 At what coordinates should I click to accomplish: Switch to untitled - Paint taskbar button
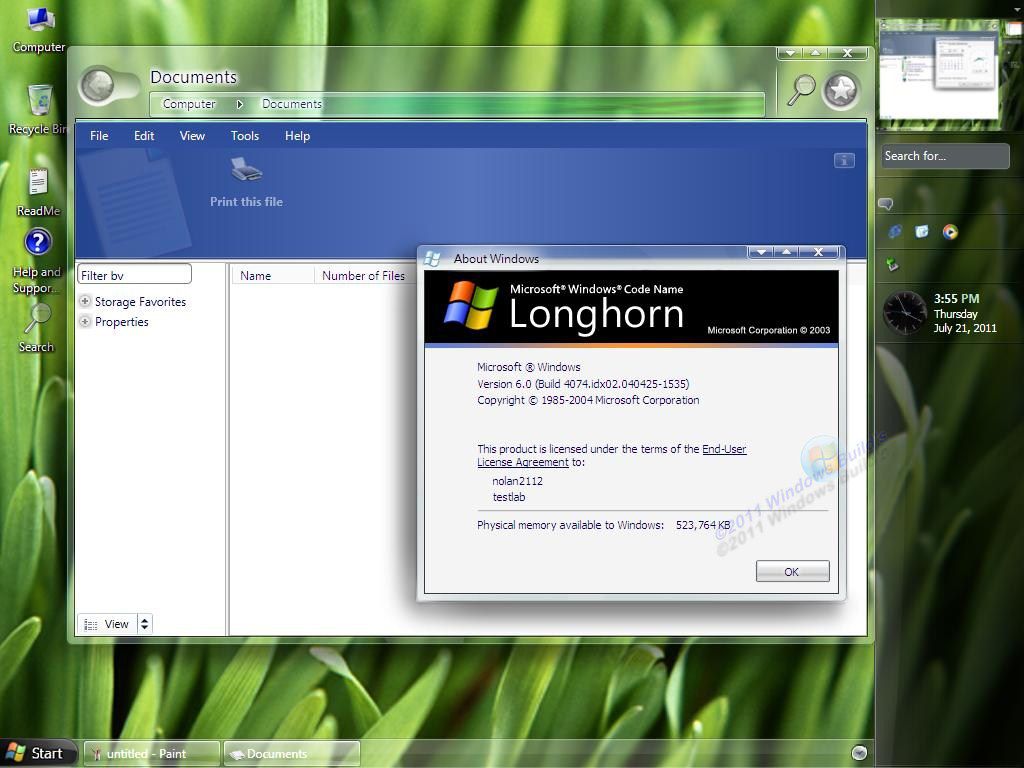(x=152, y=754)
